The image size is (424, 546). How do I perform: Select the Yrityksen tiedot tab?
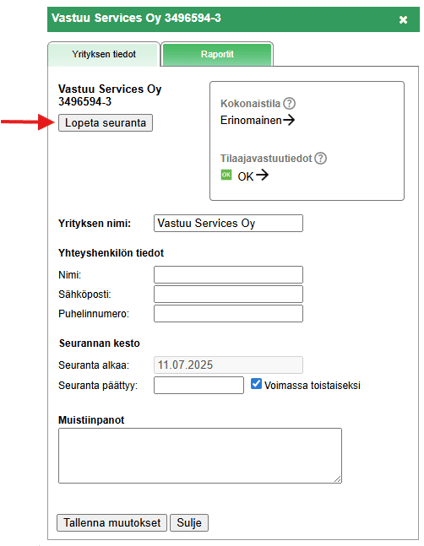pos(104,54)
